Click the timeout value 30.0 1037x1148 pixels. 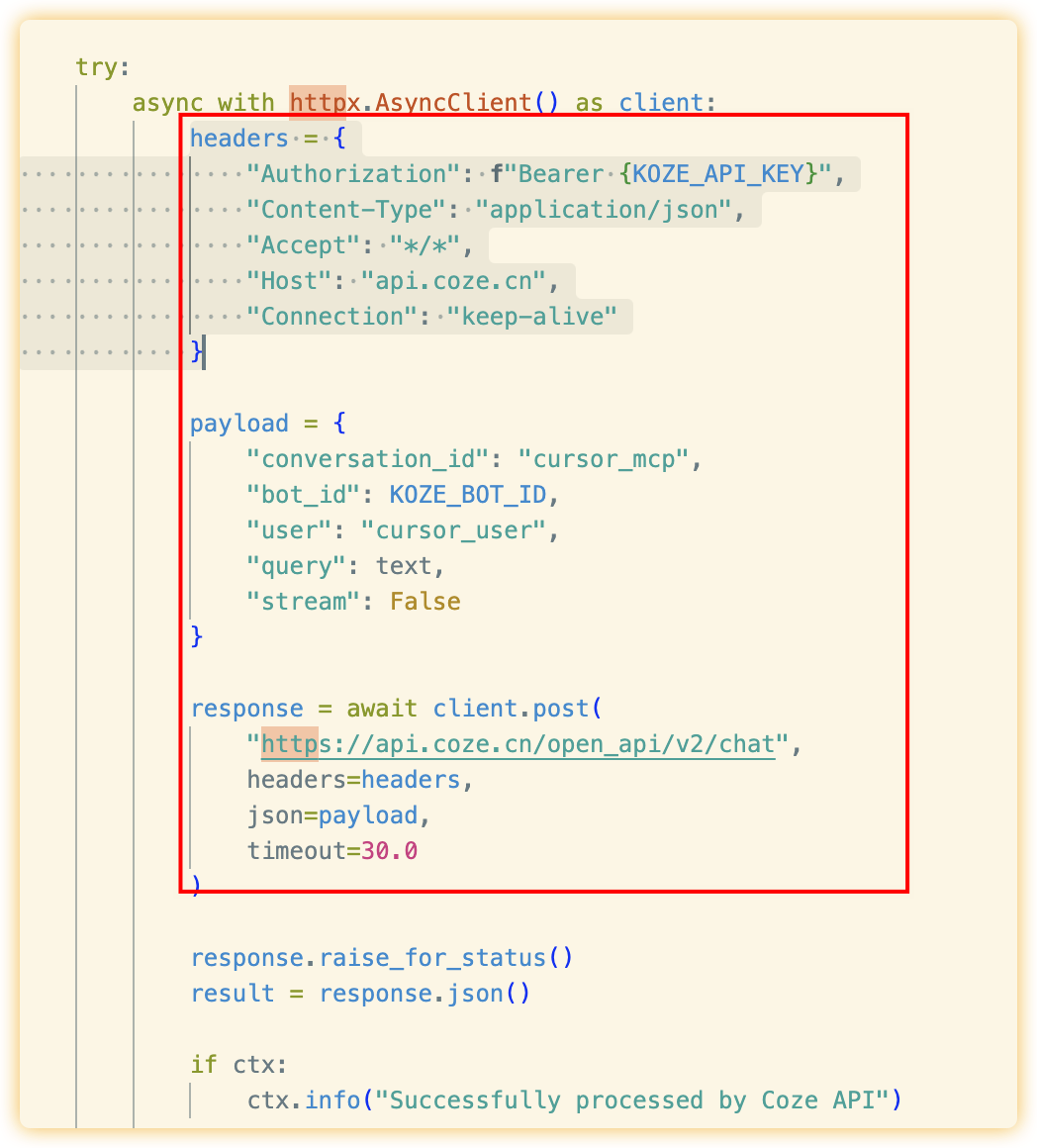click(389, 851)
